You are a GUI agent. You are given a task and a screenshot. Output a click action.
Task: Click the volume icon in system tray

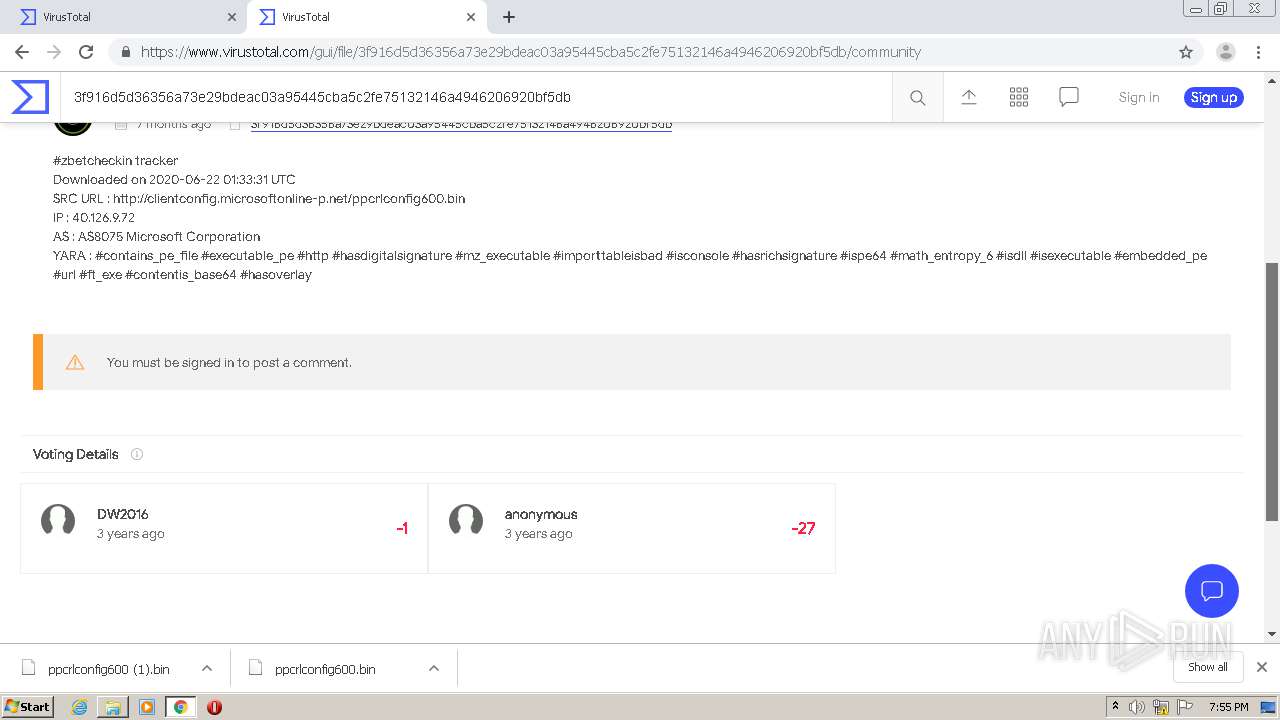1137,707
